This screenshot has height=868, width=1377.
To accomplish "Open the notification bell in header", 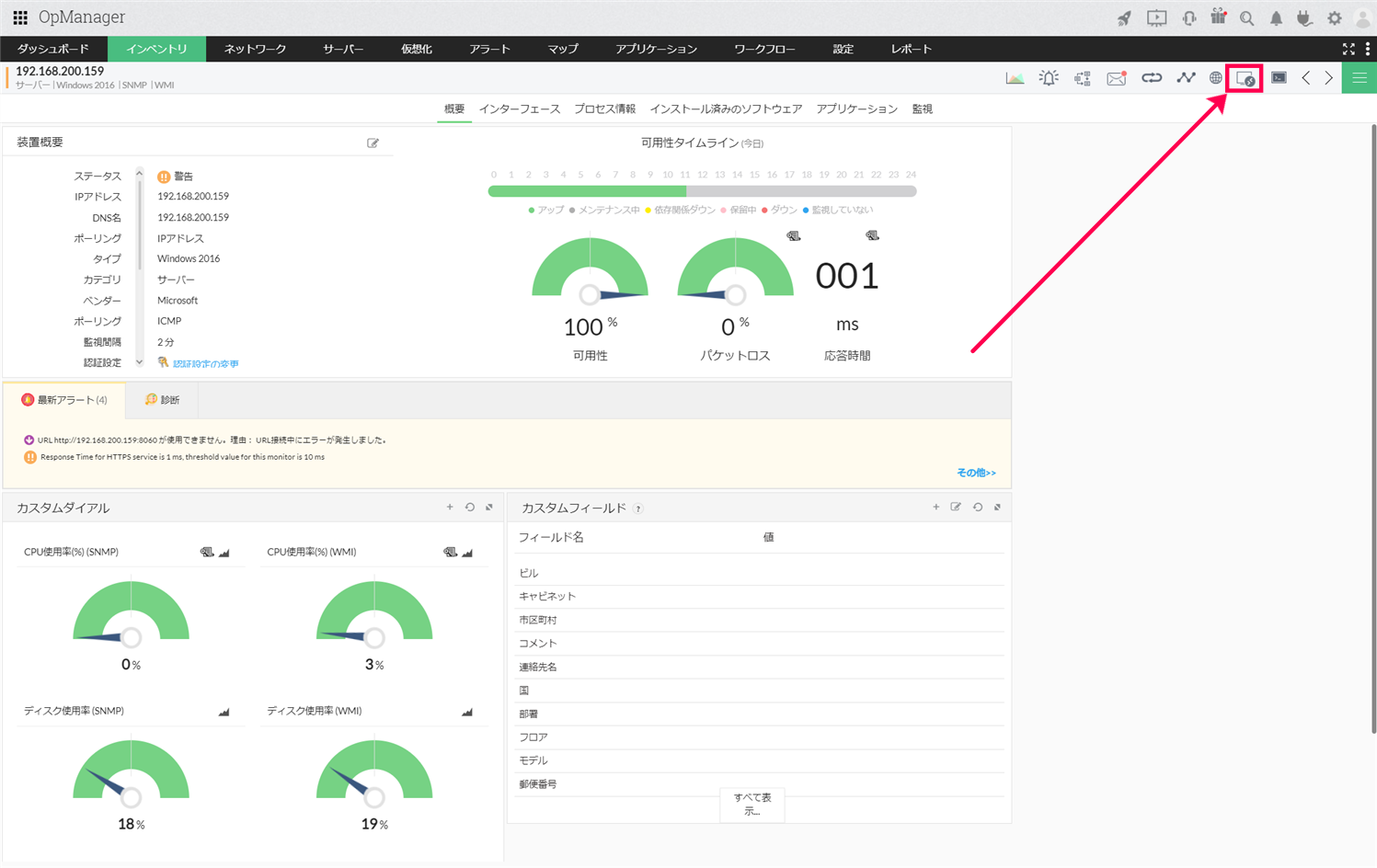I will pos(1276,17).
